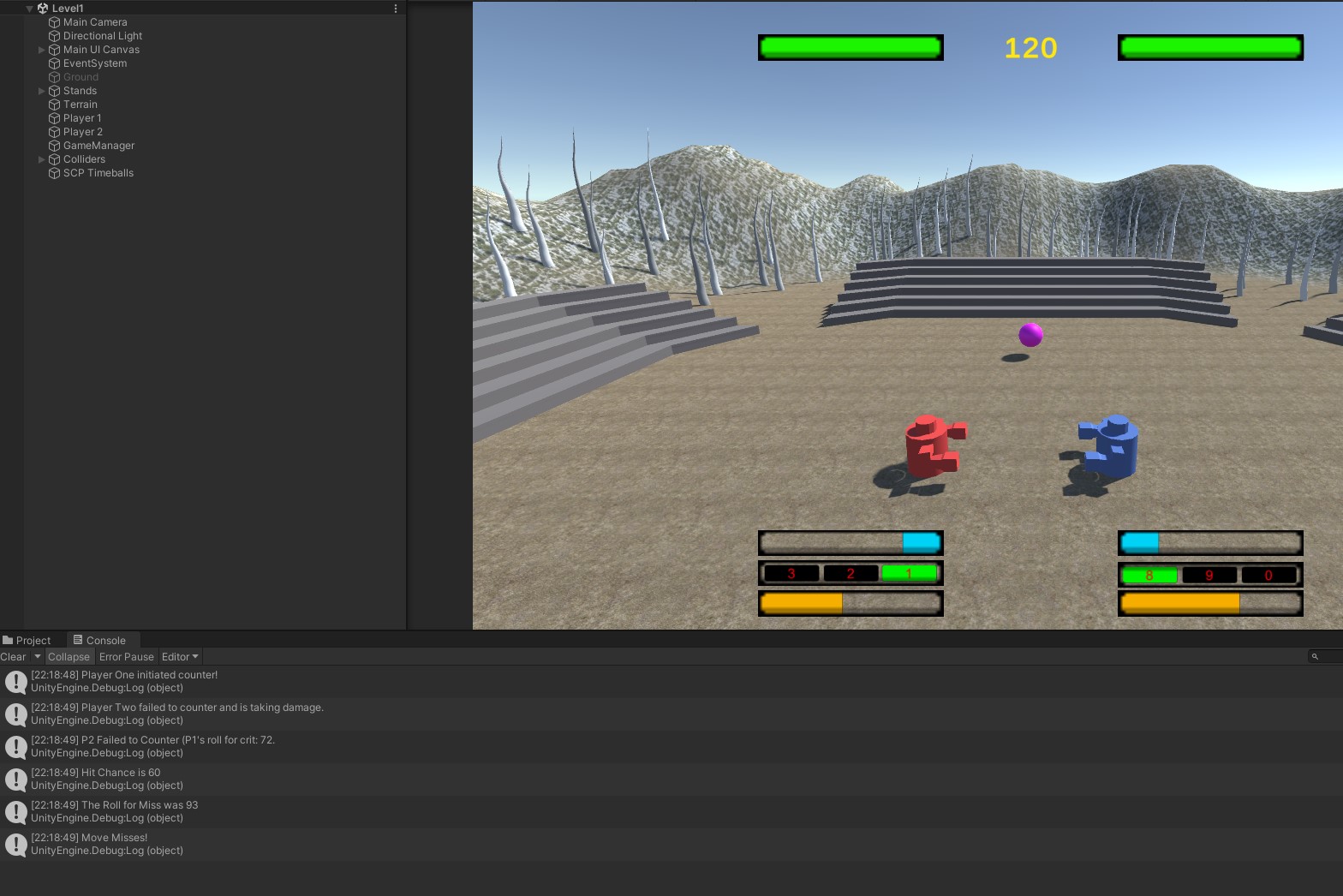Click the Terrain object icon
Screen dimensions: 1343x896
54,105
